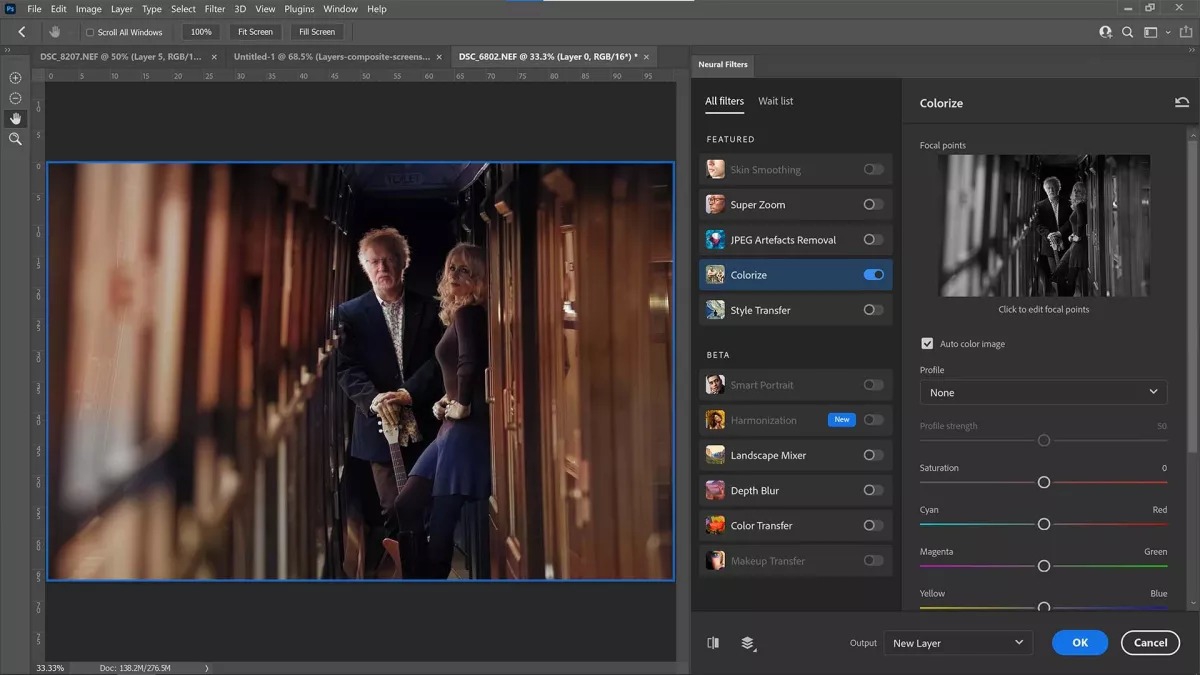
Task: Select the magnifier Zoom tool
Action: 15,139
